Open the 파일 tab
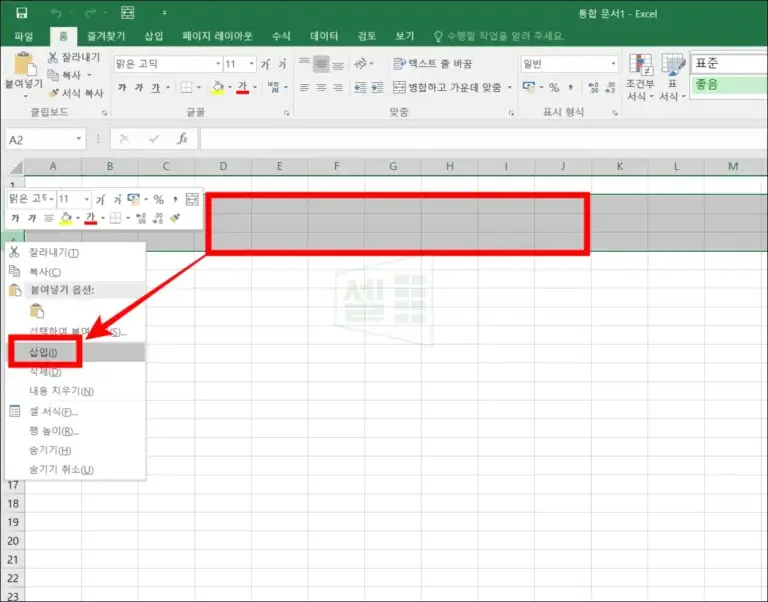Image resolution: width=768 pixels, height=602 pixels. point(24,36)
